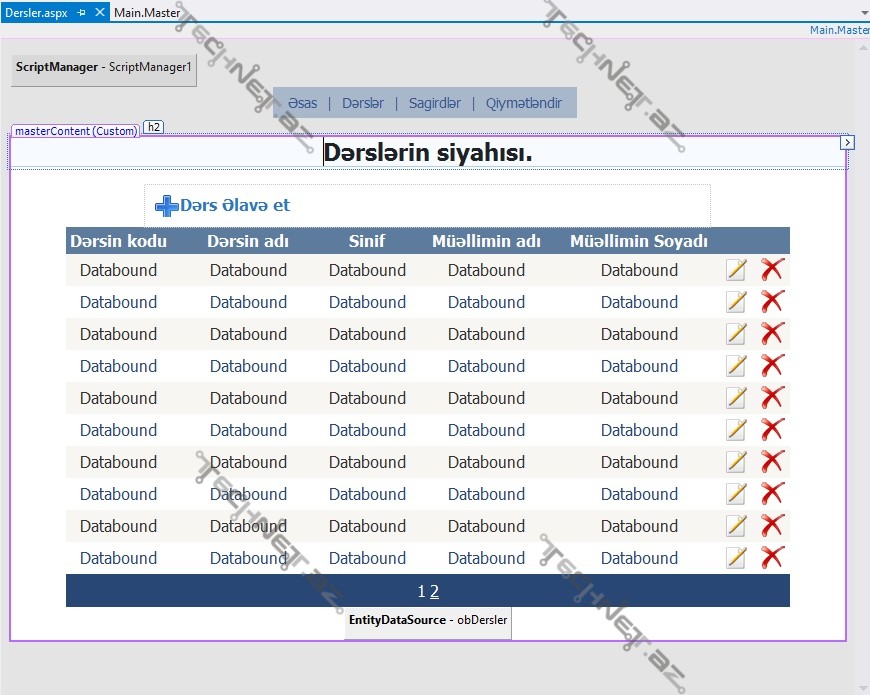This screenshot has width=870, height=695.
Task: Click the edit pencil icon in the third row
Action: 736,334
